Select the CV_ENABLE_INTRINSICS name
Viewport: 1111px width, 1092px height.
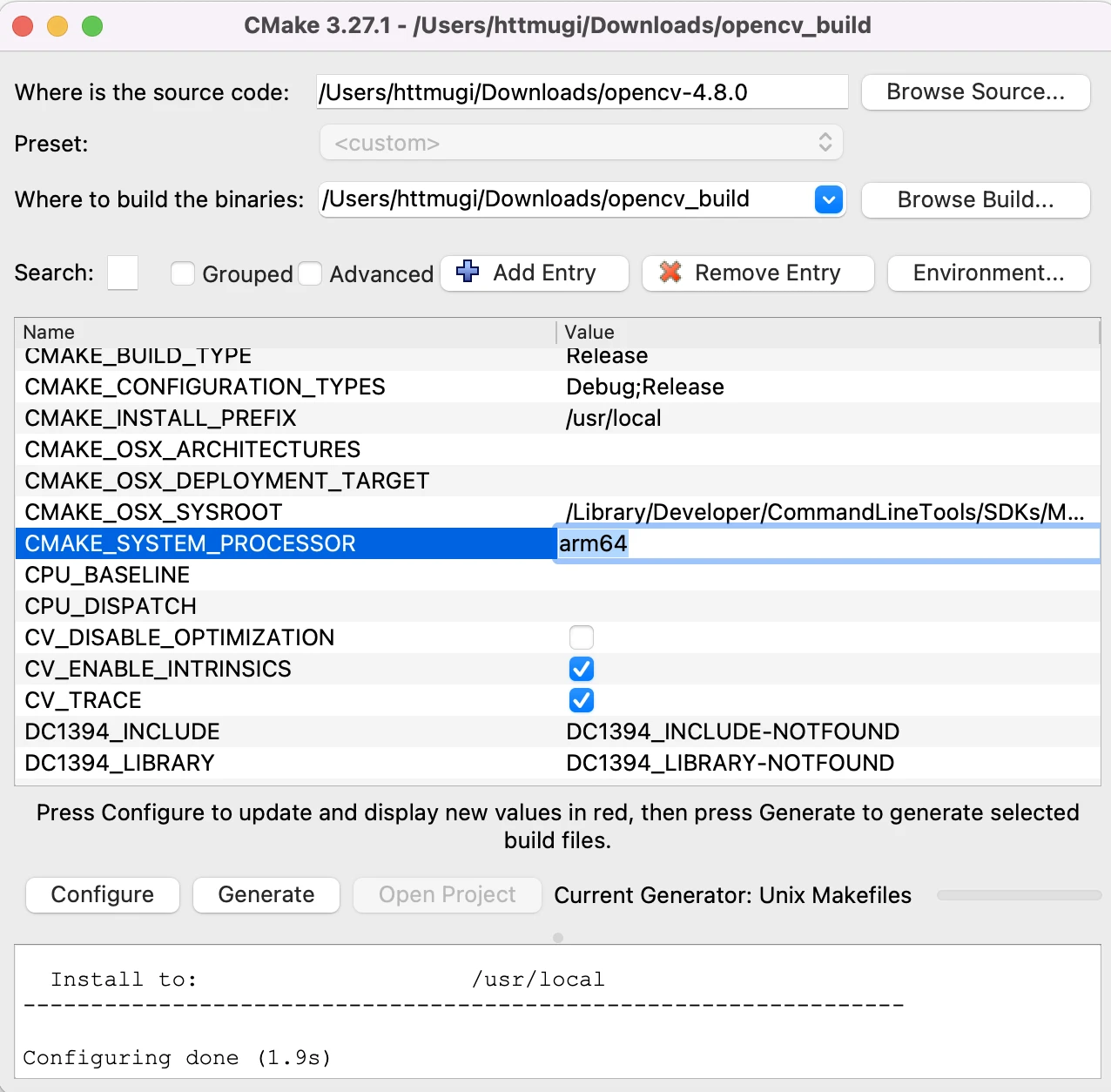pyautogui.click(x=158, y=669)
